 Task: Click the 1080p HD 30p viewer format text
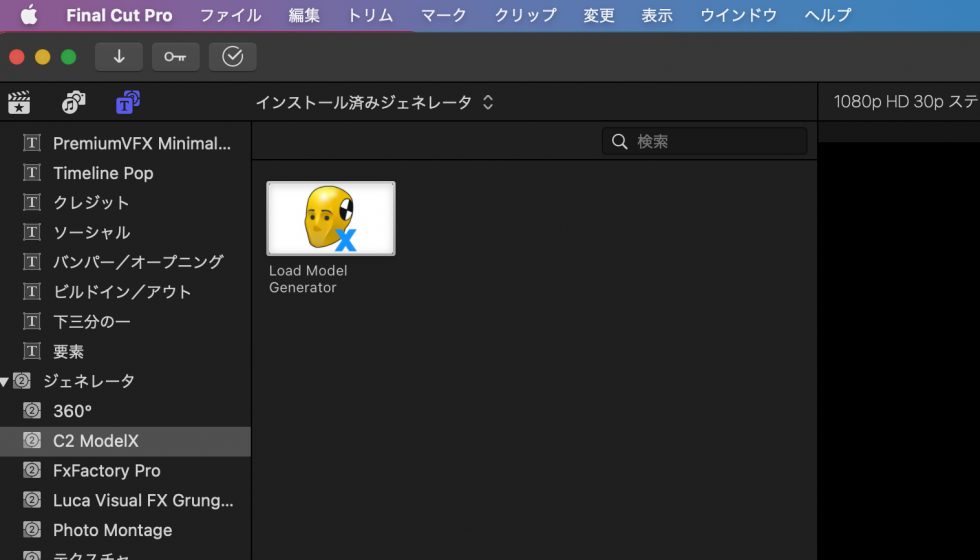click(x=906, y=102)
